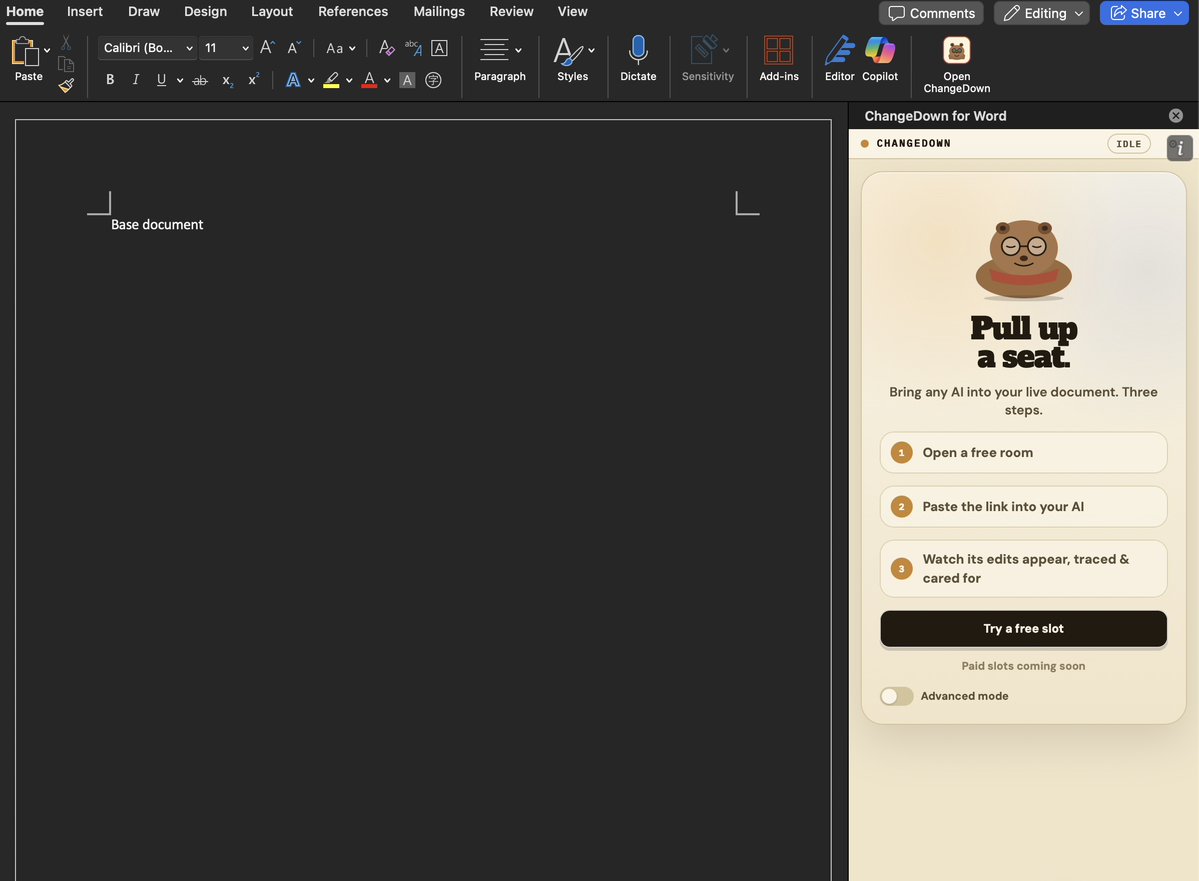Click the IDLE status badge
The height and width of the screenshot is (881, 1199).
coord(1129,144)
